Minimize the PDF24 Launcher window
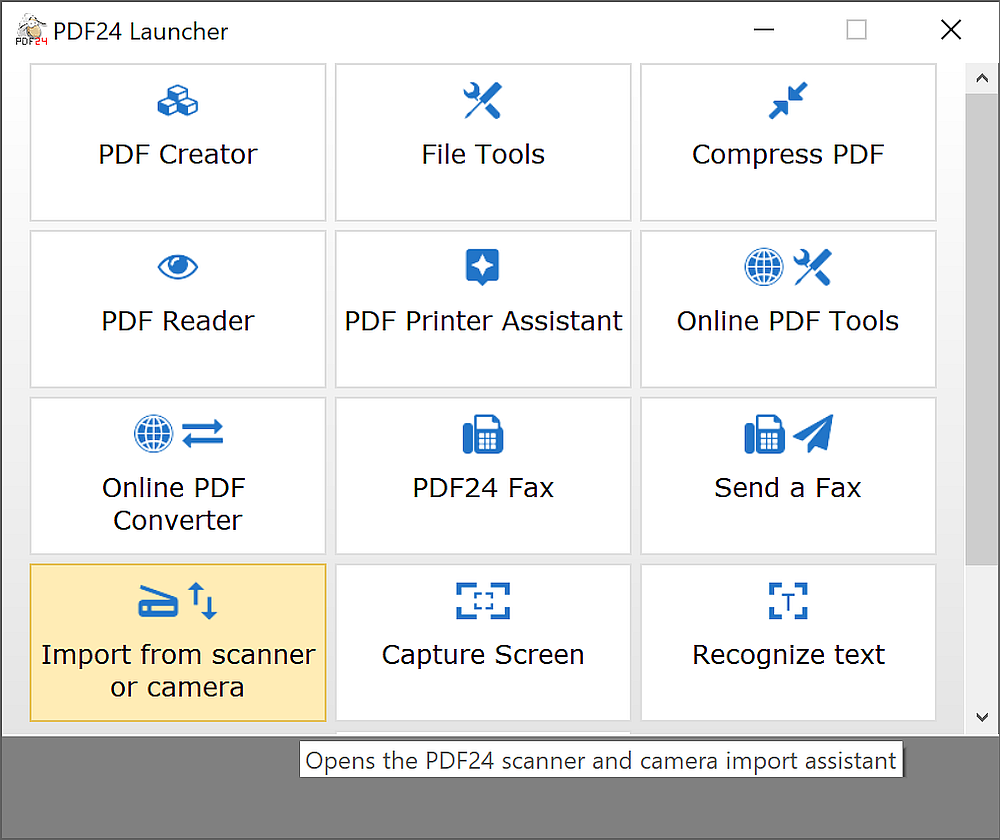The height and width of the screenshot is (840, 1000). point(763,30)
